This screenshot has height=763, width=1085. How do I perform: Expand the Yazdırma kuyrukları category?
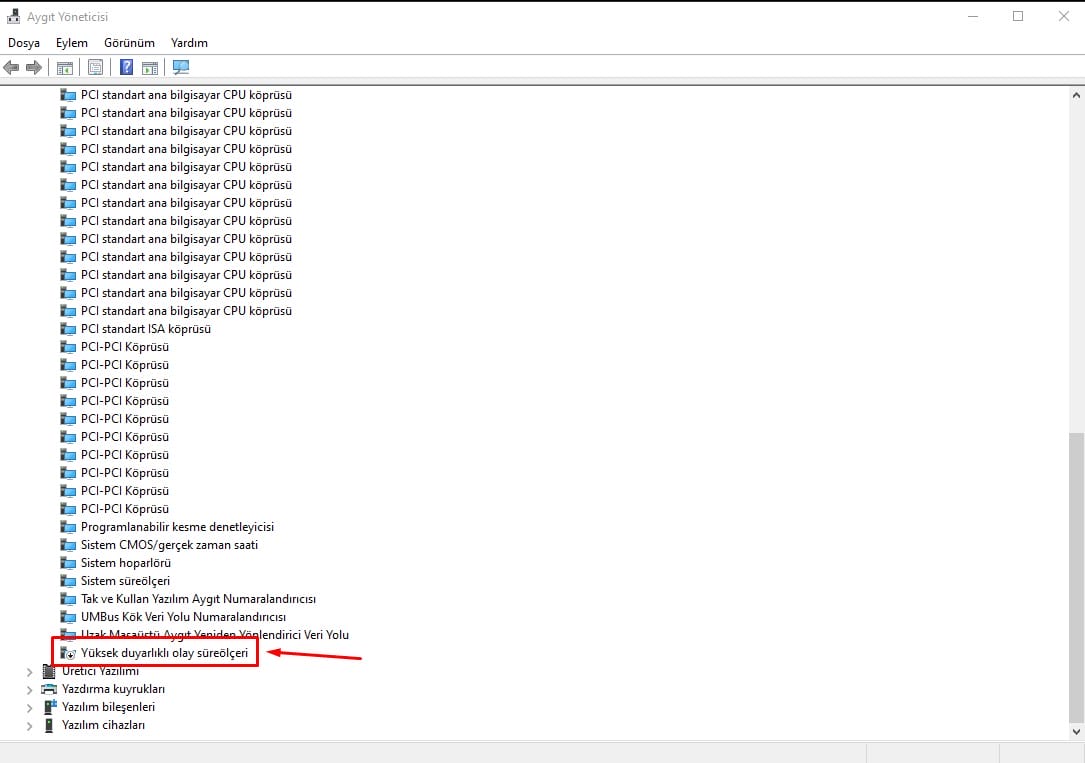30,689
